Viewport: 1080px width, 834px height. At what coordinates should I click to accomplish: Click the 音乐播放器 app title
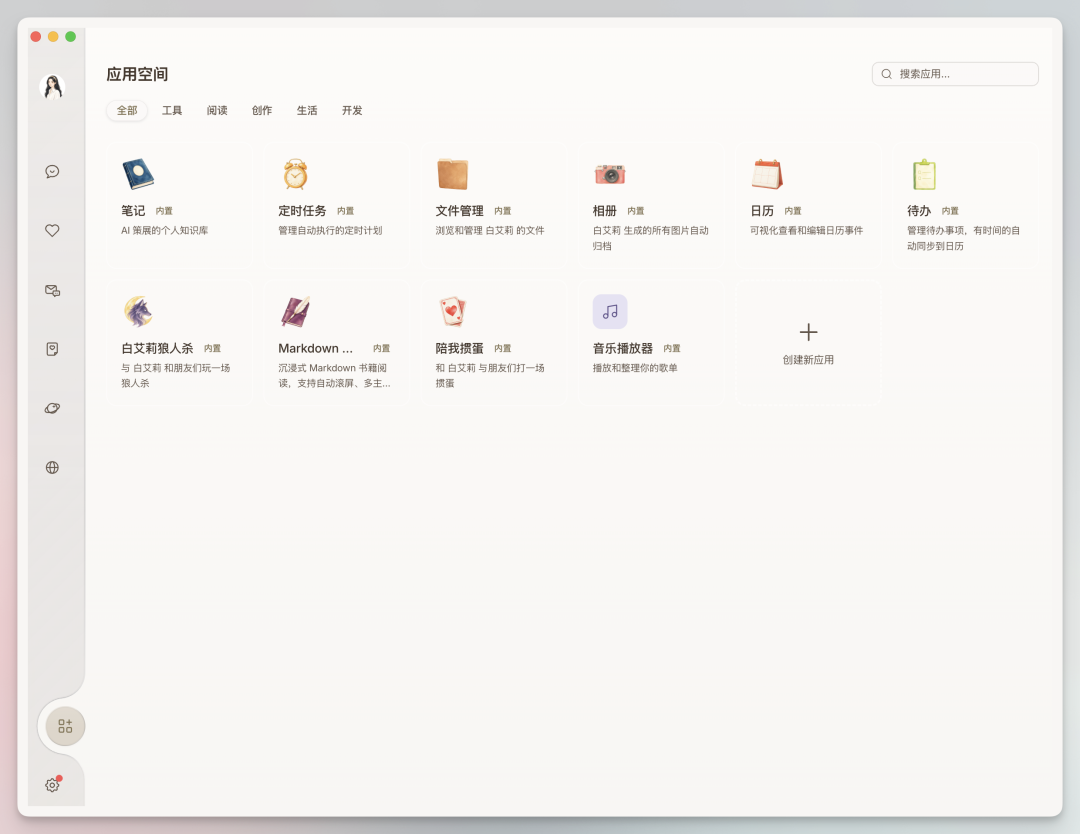[623, 348]
